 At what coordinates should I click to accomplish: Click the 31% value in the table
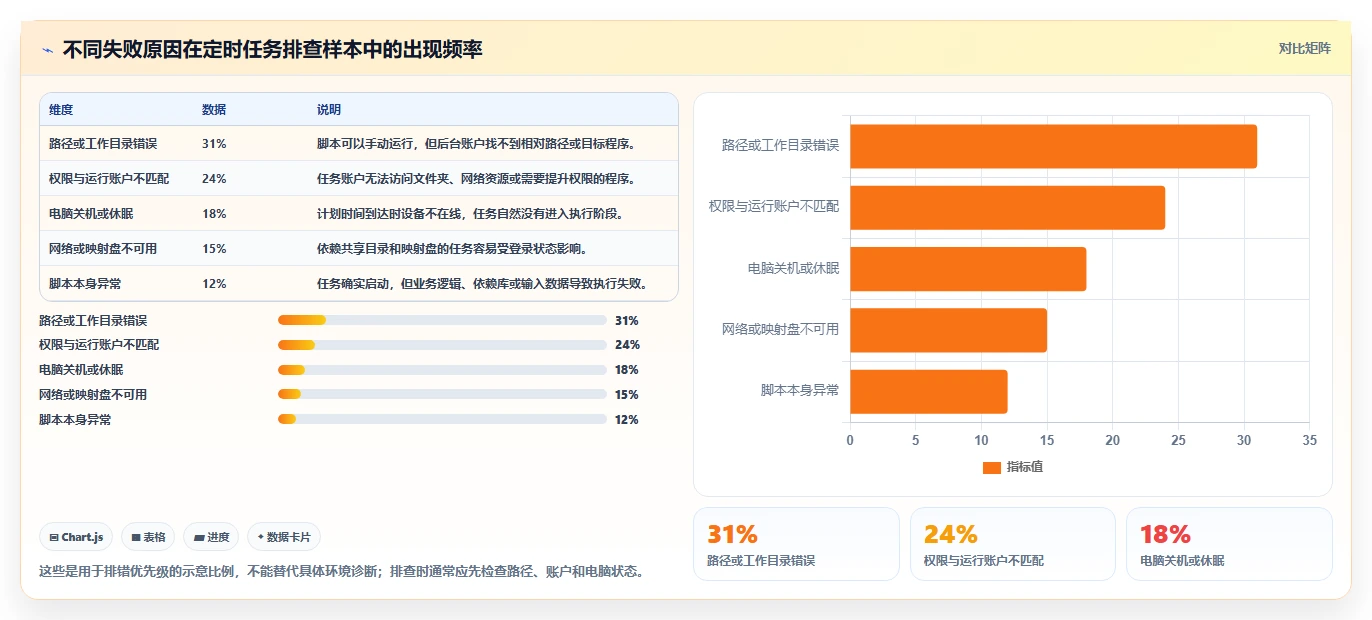(x=214, y=144)
